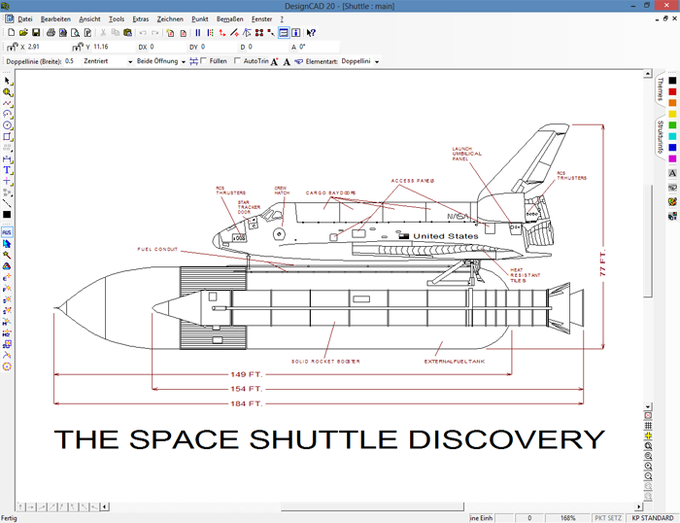680x523 pixels.
Task: Select the diagonal line style tool
Action: (x=7, y=203)
